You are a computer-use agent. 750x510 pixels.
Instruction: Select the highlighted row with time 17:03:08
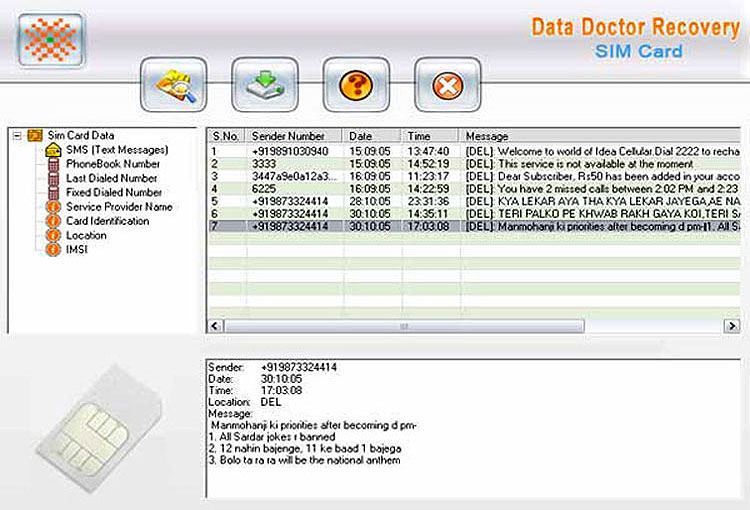click(x=474, y=226)
